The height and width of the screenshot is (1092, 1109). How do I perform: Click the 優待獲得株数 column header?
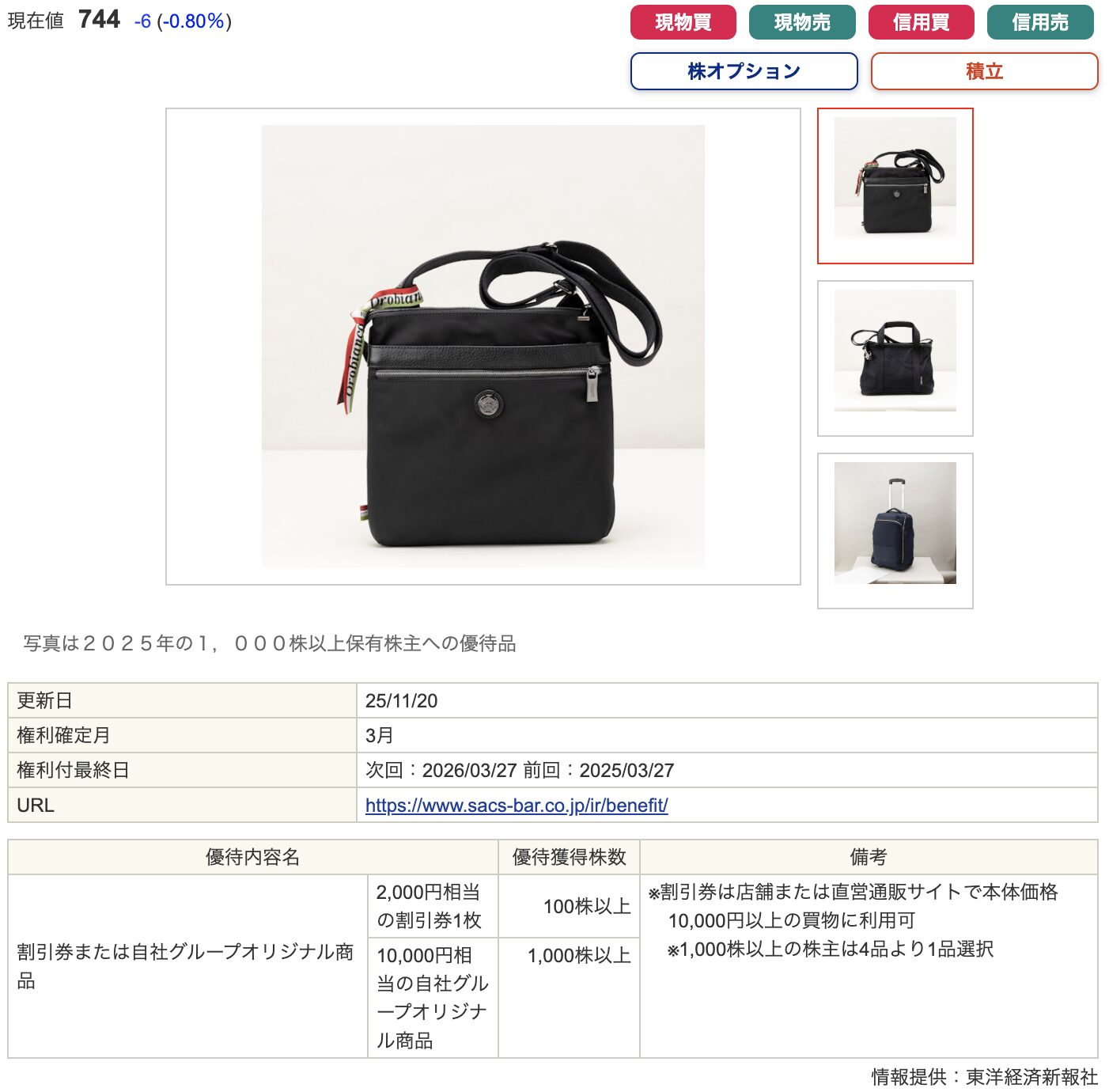coord(569,857)
